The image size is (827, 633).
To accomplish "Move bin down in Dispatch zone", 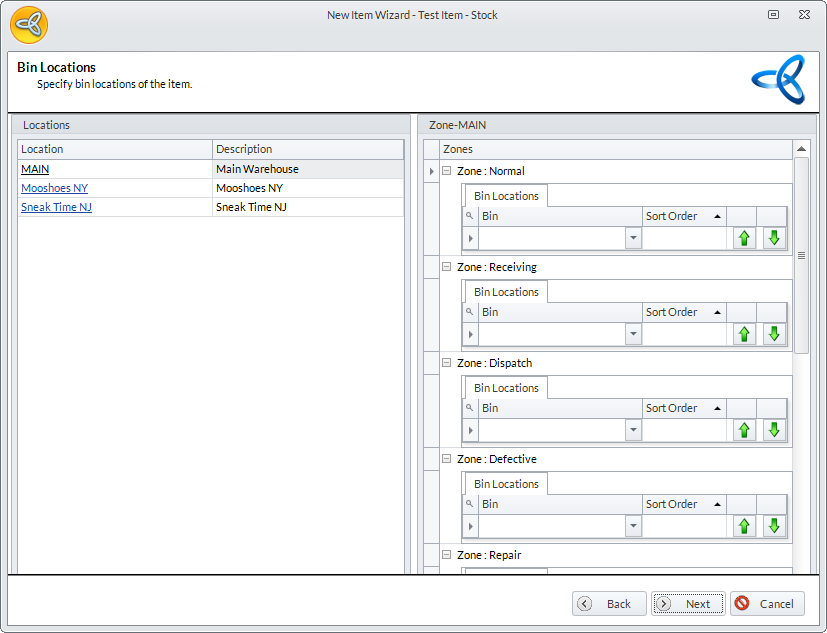I will (x=773, y=430).
